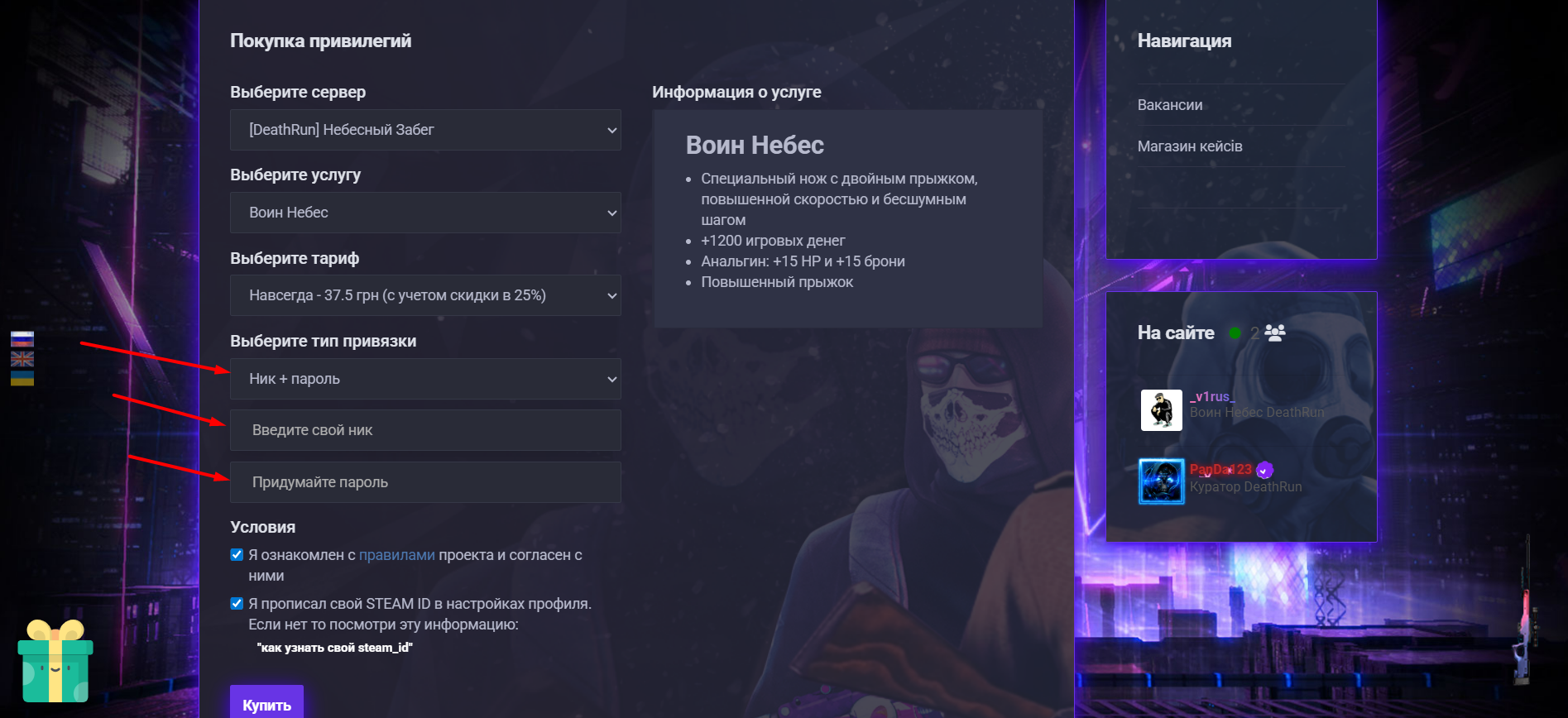Go to Вакансии in navigation
Image resolution: width=1568 pixels, height=718 pixels.
tap(1170, 105)
